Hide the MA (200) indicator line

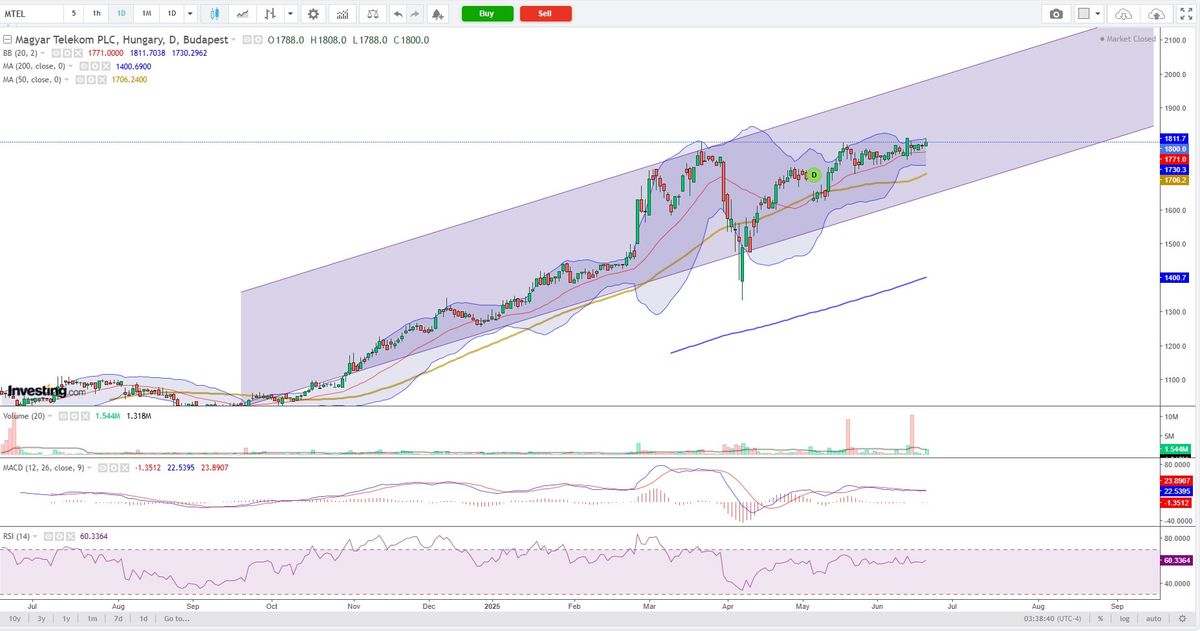[84, 66]
